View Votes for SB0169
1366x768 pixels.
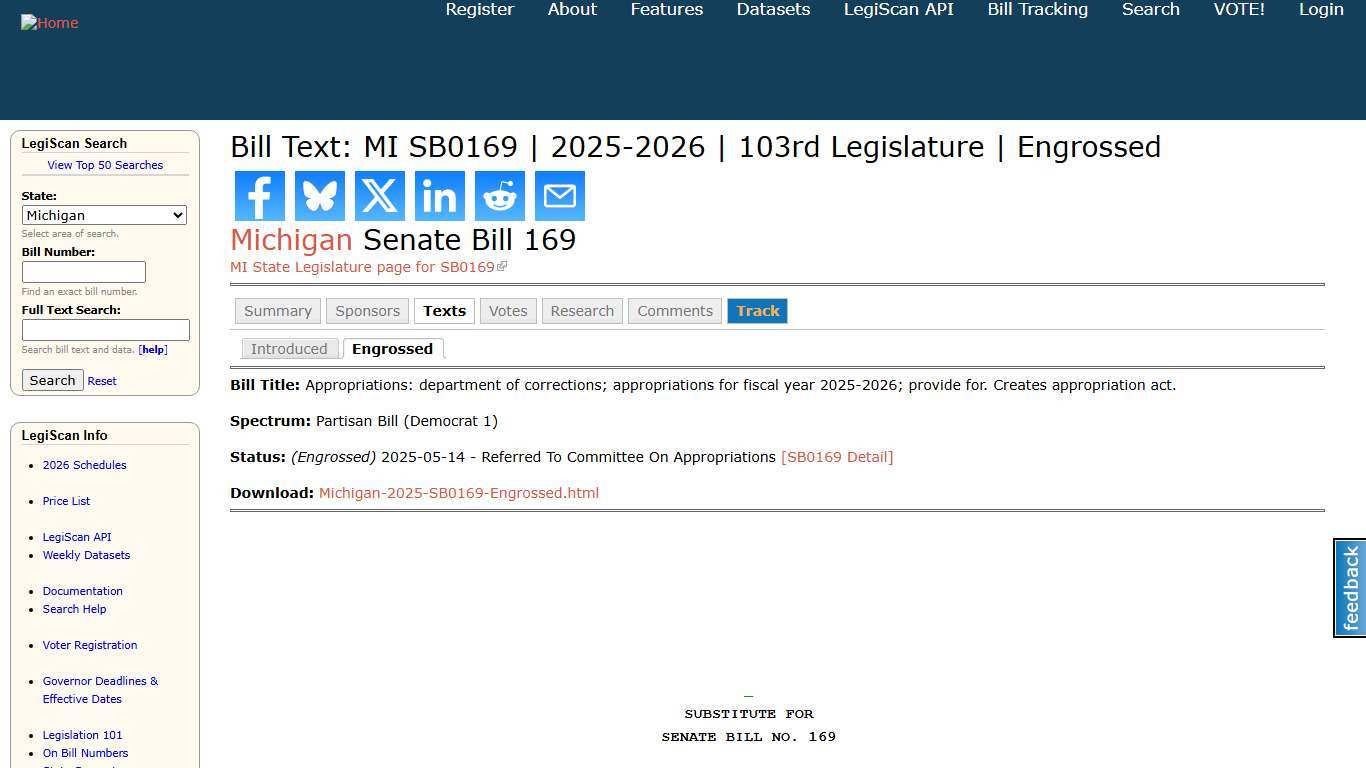tap(508, 310)
